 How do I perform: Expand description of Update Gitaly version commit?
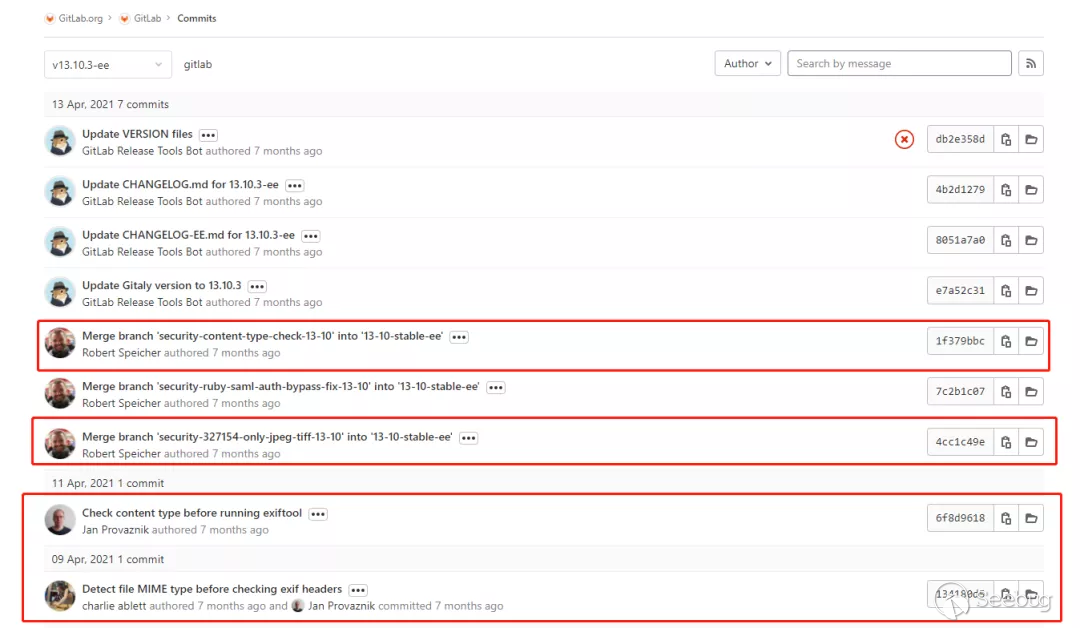[257, 286]
